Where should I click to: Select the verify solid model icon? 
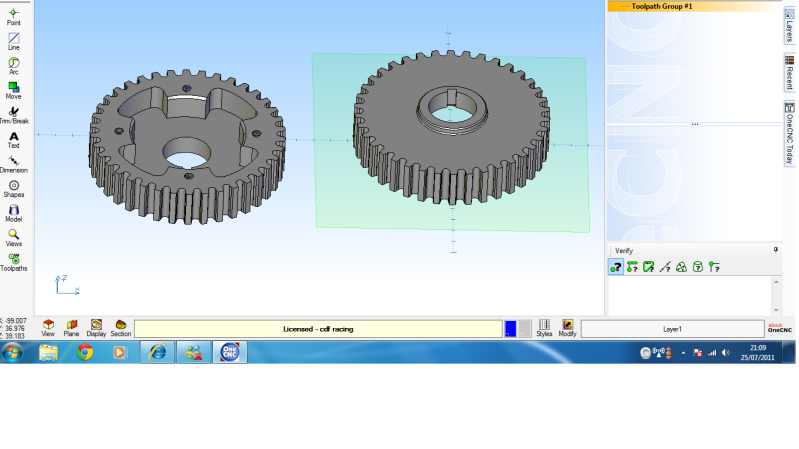(x=698, y=267)
